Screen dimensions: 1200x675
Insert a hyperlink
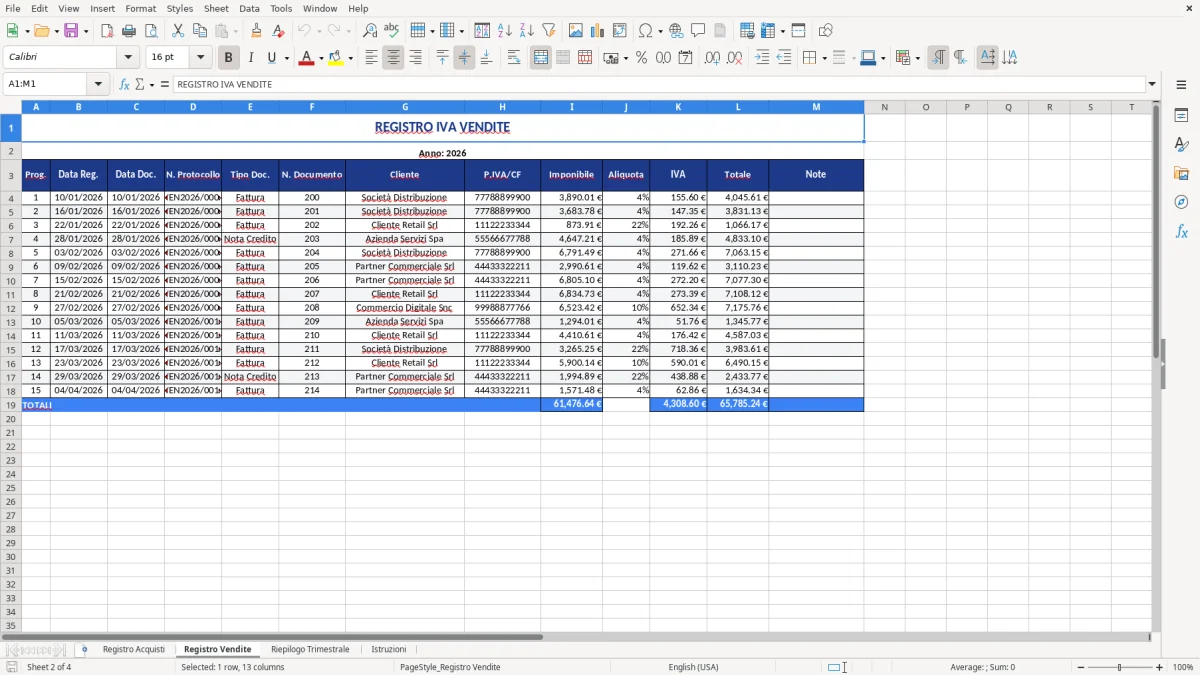click(676, 29)
